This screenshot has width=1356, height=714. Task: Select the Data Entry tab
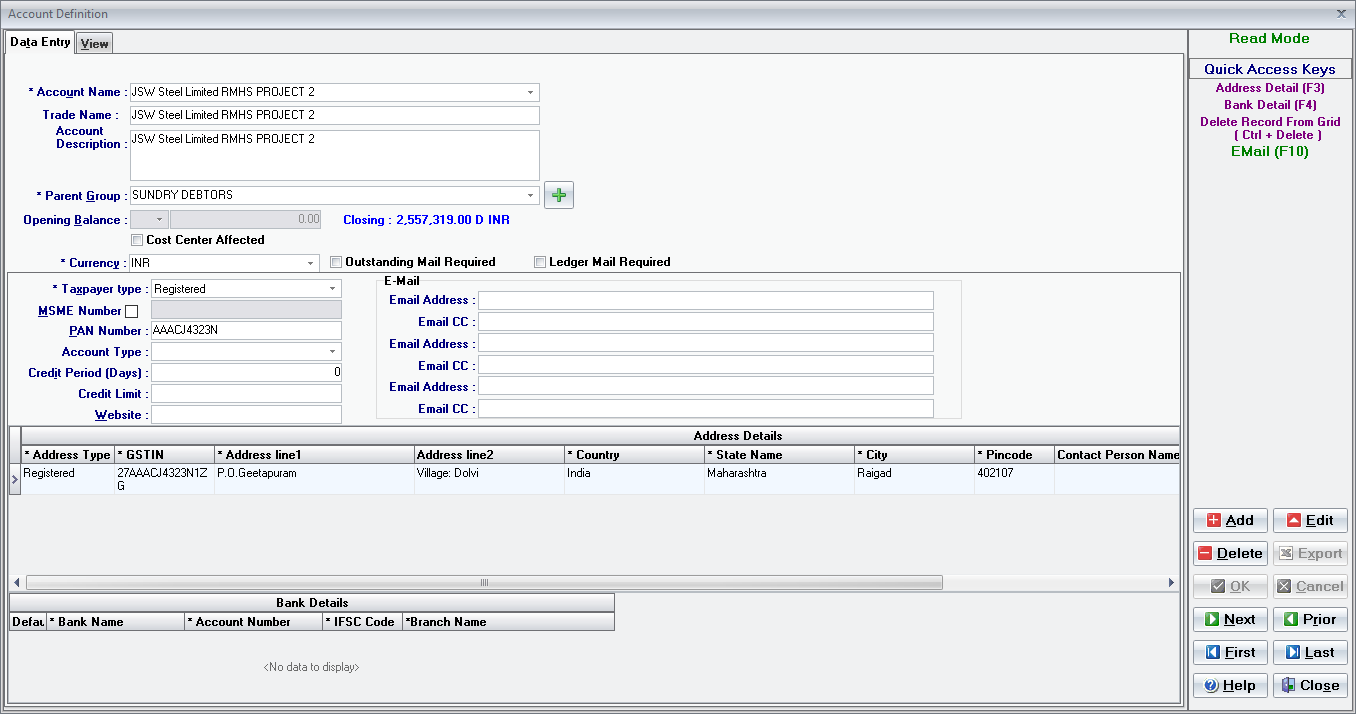tap(40, 42)
